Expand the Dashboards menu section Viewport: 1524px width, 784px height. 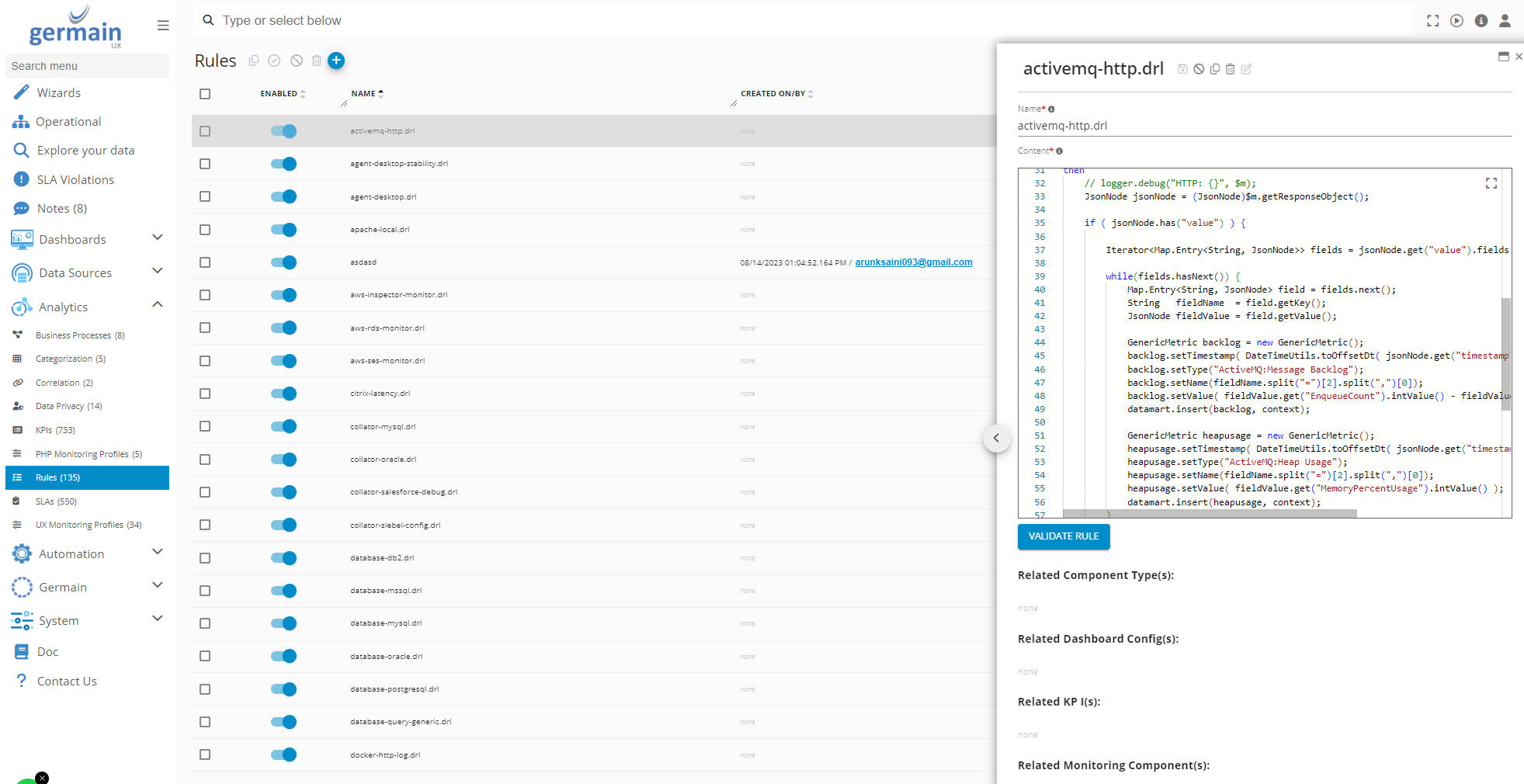click(158, 238)
